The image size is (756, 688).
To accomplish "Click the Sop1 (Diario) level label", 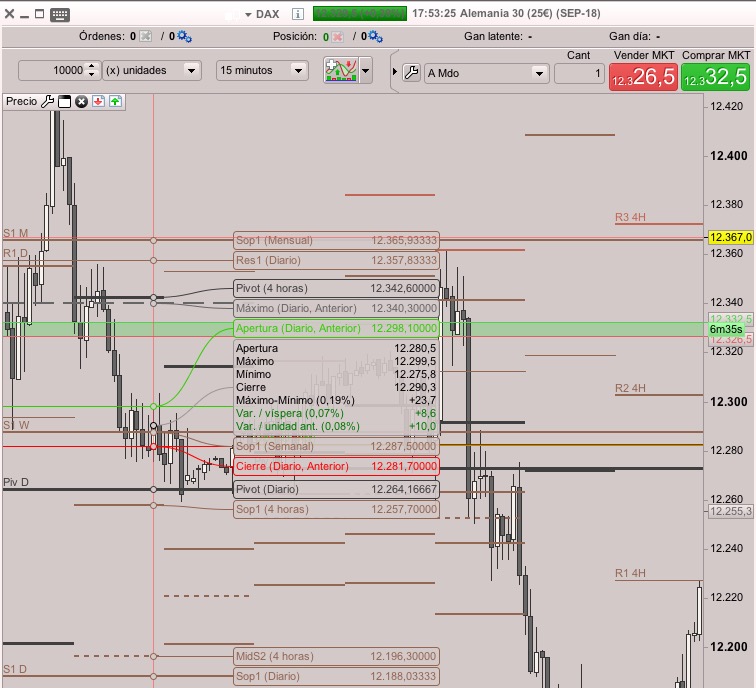I will (x=336, y=676).
